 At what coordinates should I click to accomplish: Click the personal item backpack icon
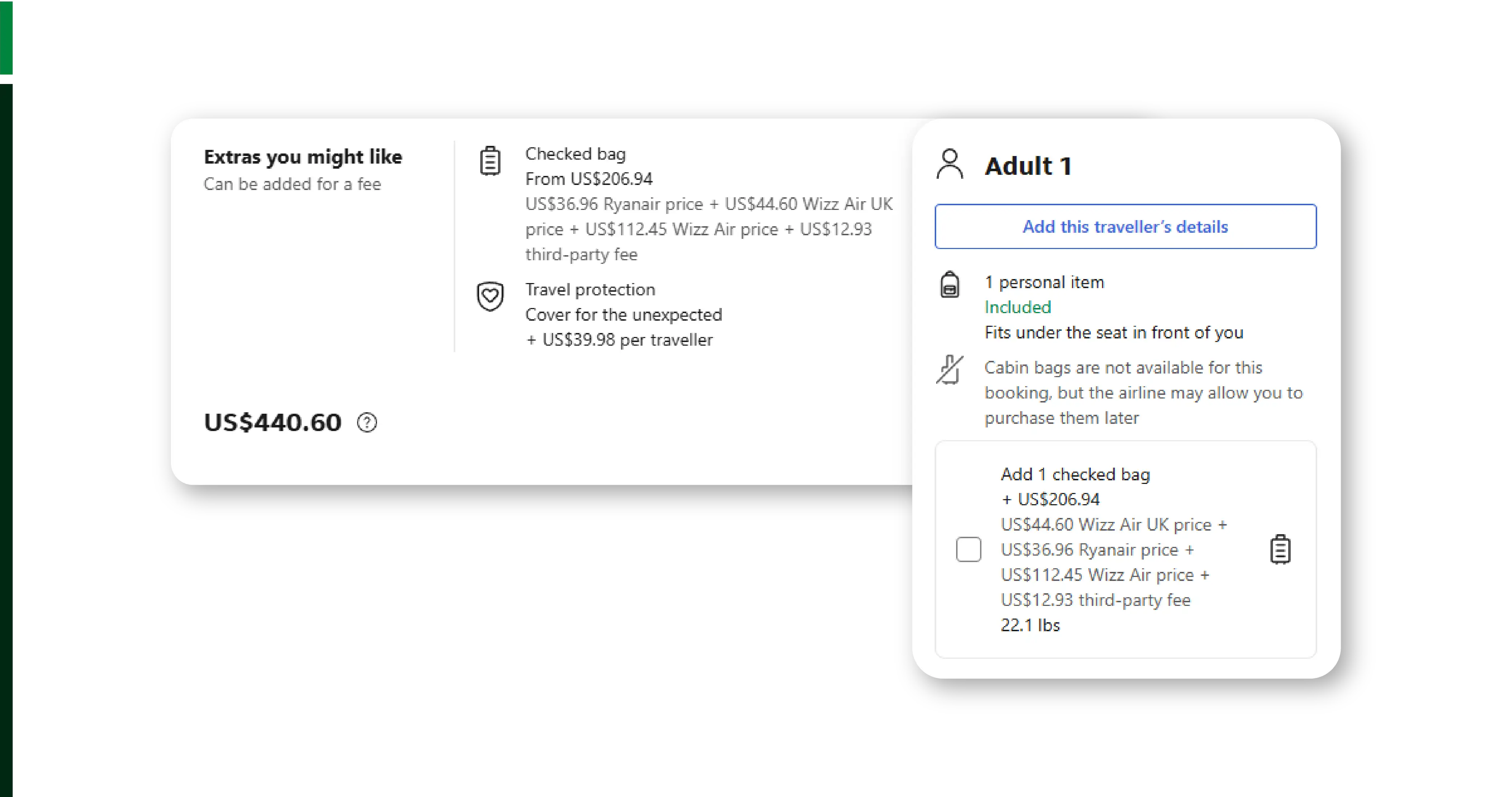click(950, 284)
